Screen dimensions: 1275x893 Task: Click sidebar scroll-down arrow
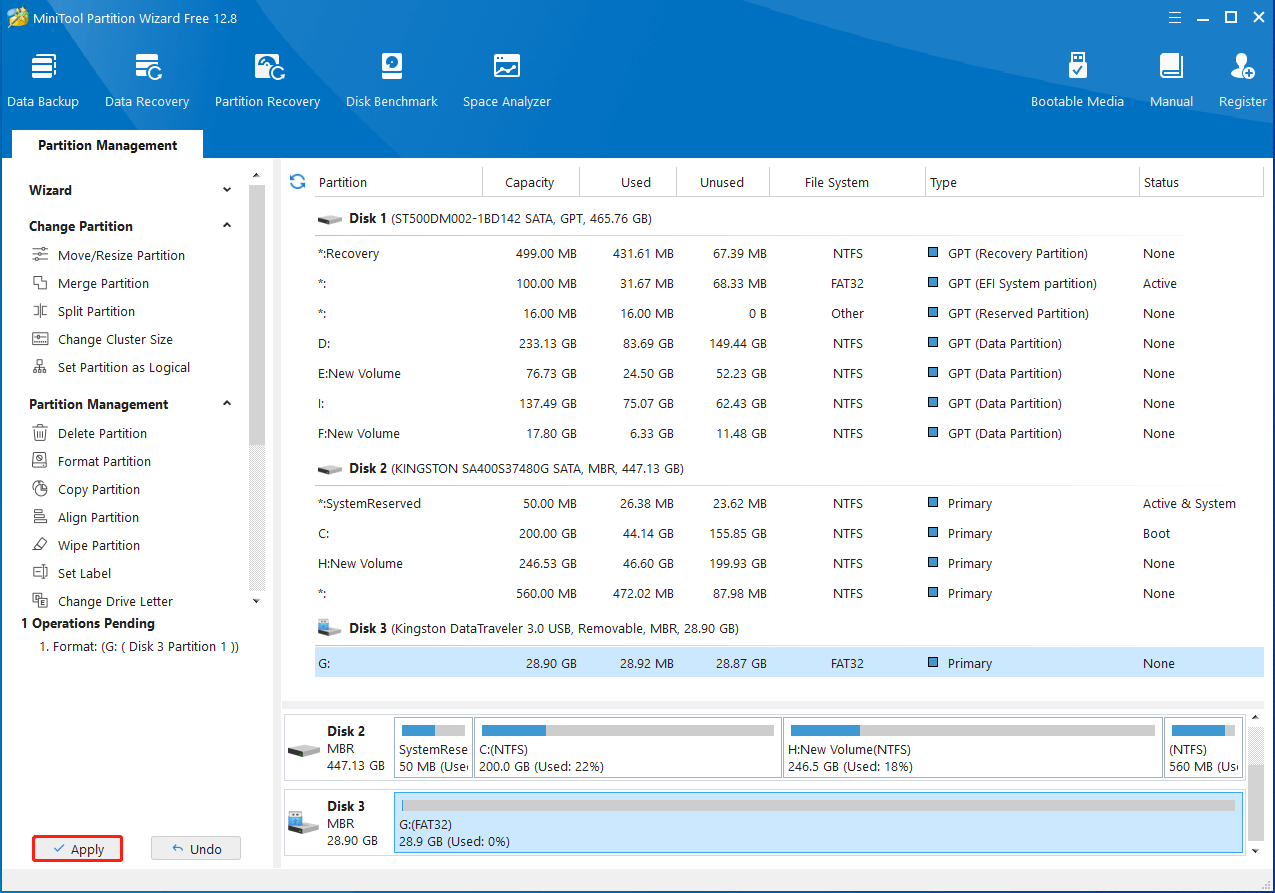256,601
